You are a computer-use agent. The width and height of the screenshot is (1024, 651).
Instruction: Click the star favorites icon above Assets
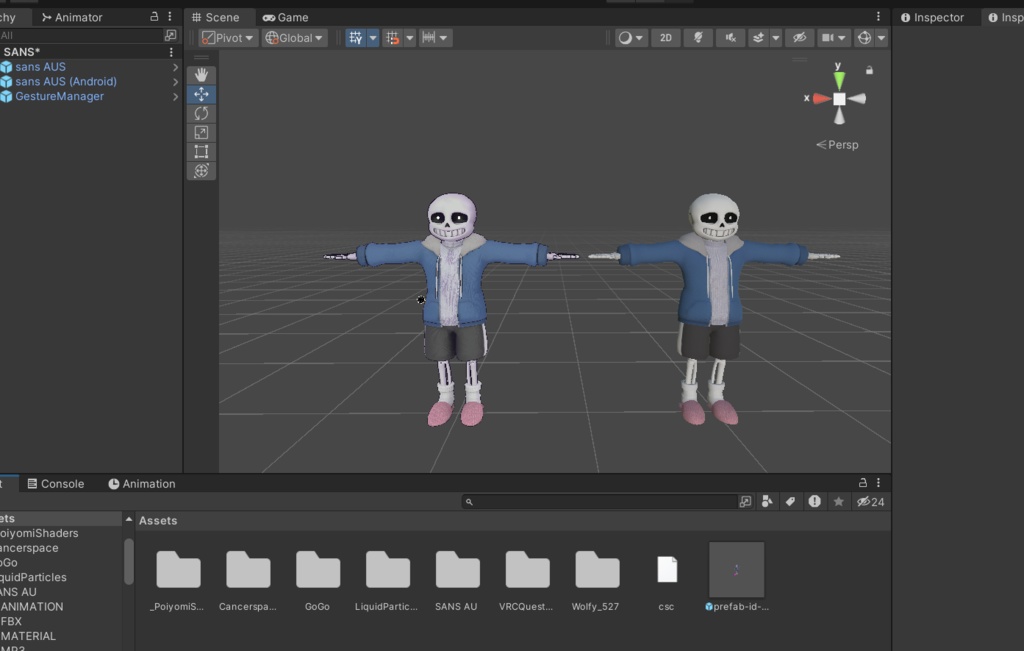pos(838,501)
